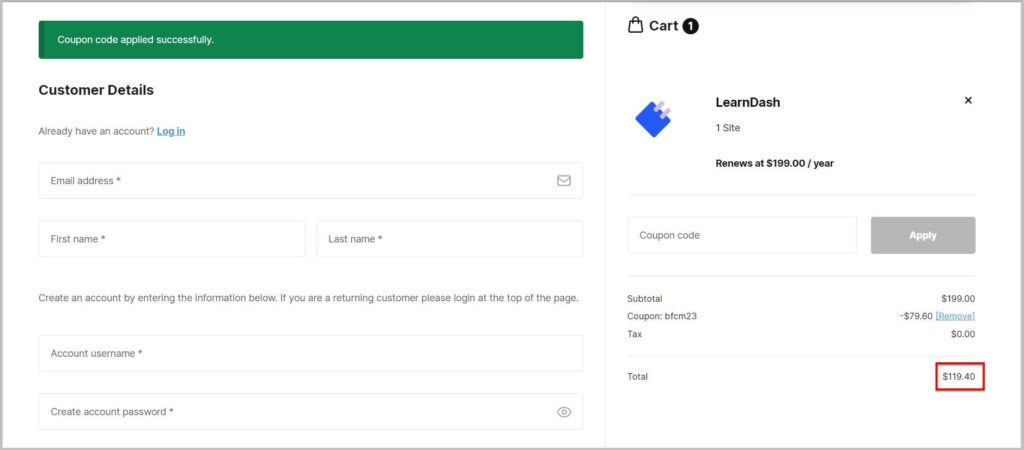Viewport: 1024px width, 450px height.
Task: Open the Log in link
Action: click(x=171, y=131)
